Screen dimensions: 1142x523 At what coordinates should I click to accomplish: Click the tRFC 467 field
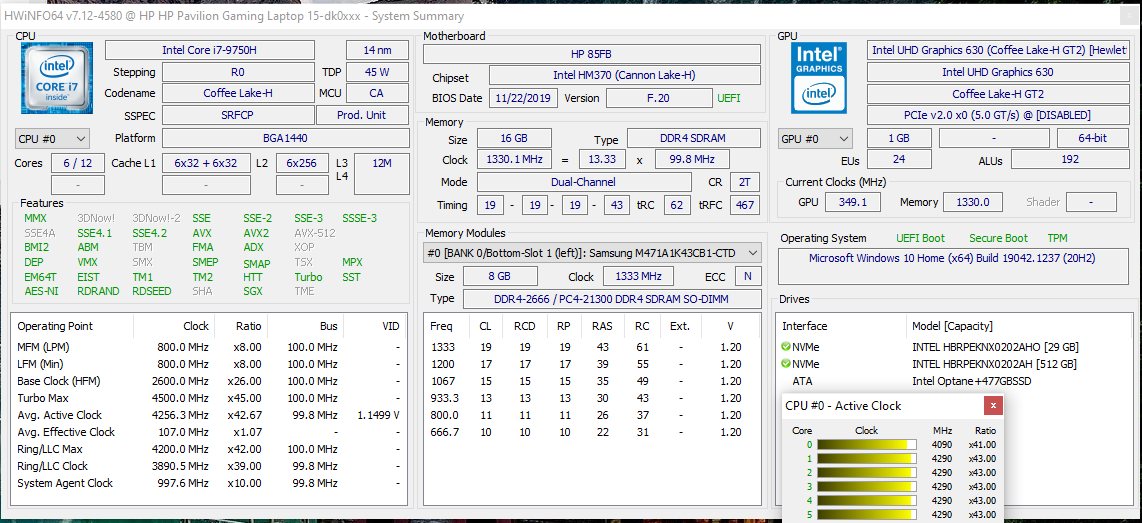pyautogui.click(x=745, y=205)
